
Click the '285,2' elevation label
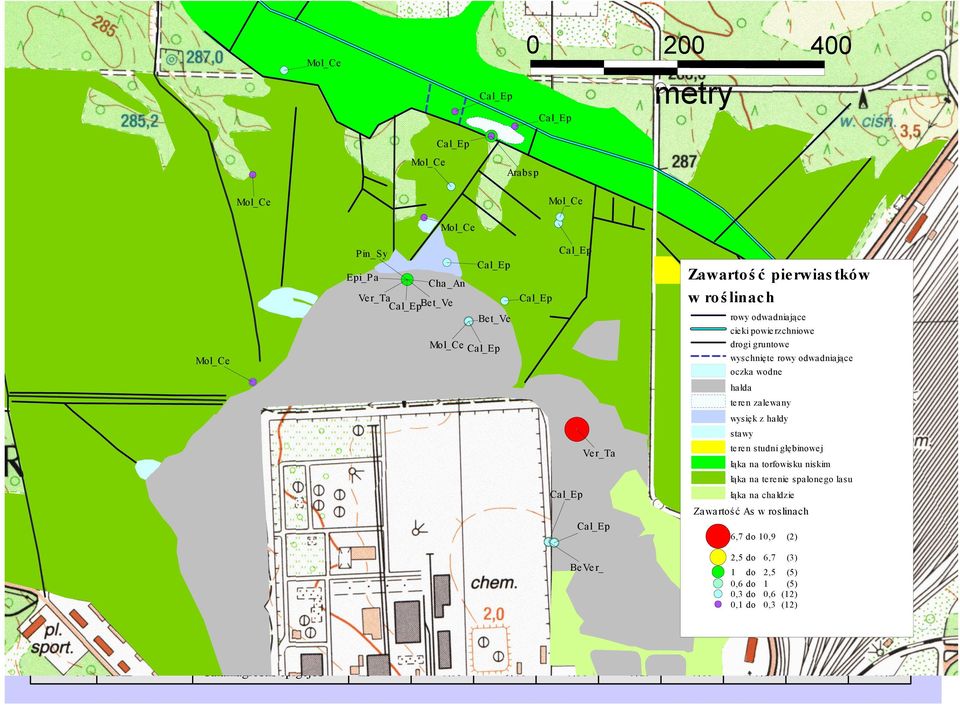pos(139,121)
